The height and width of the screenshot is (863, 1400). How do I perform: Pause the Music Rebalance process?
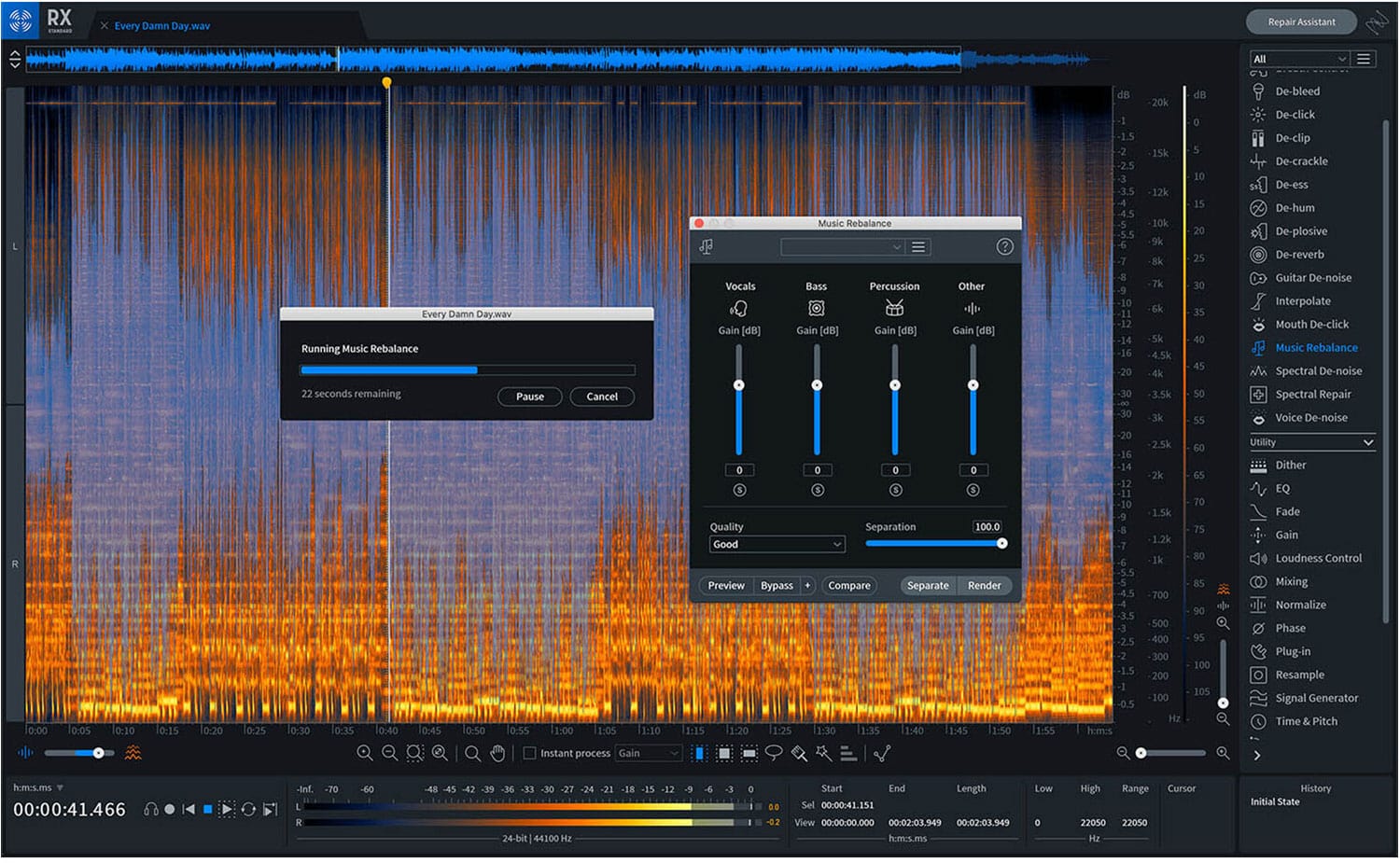pos(529,397)
